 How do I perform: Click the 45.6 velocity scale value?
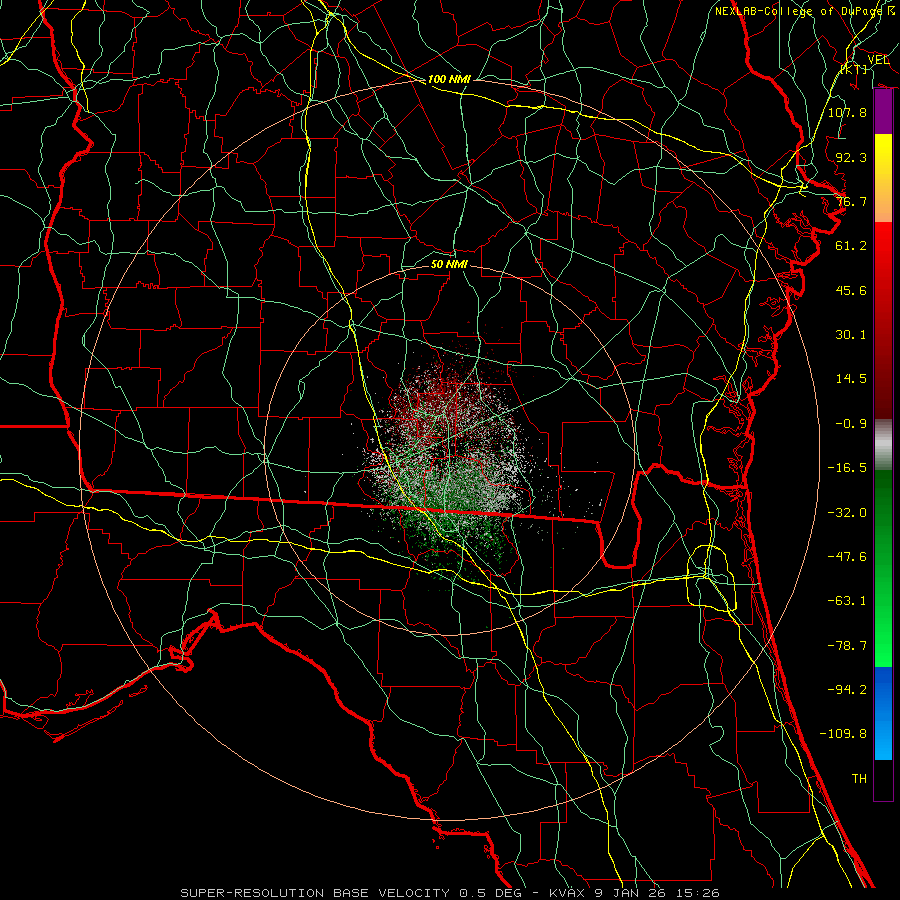[x=851, y=290]
